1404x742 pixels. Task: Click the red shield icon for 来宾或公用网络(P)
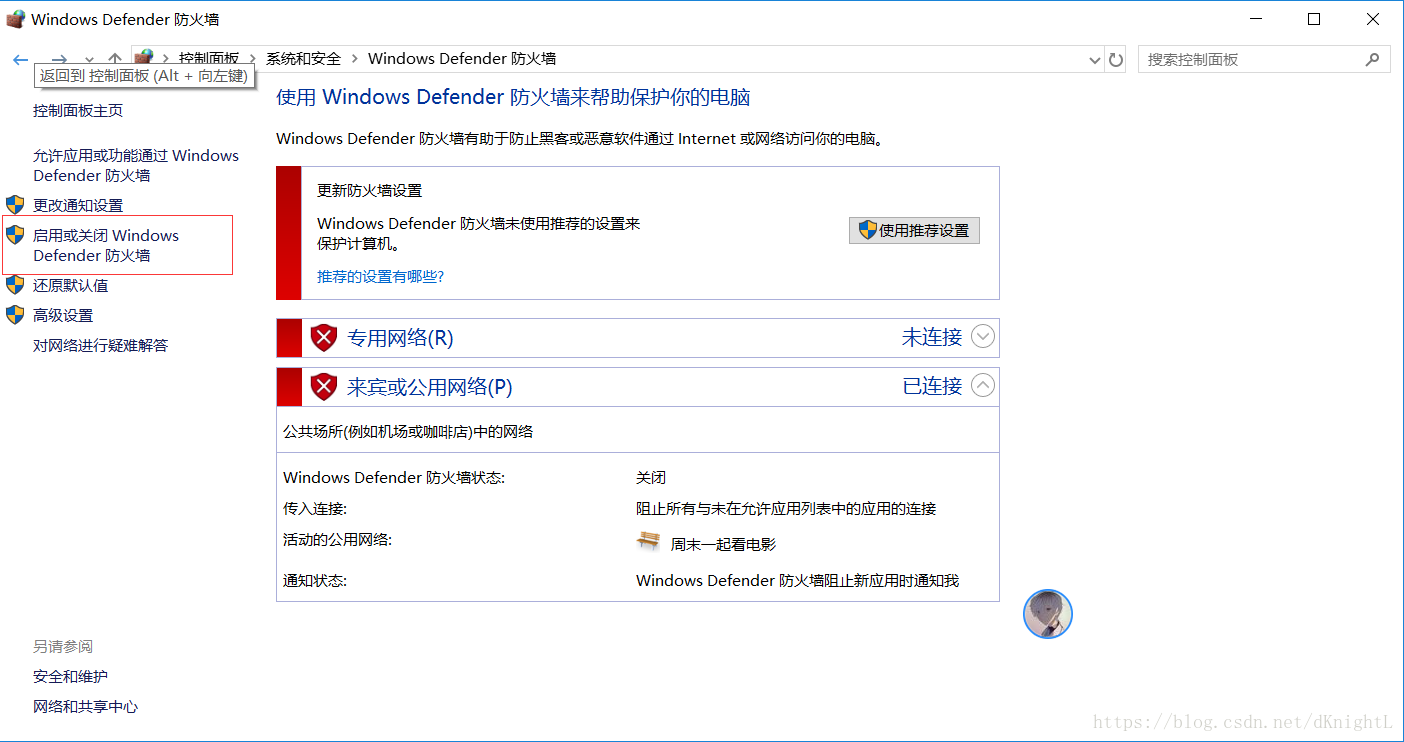[324, 387]
